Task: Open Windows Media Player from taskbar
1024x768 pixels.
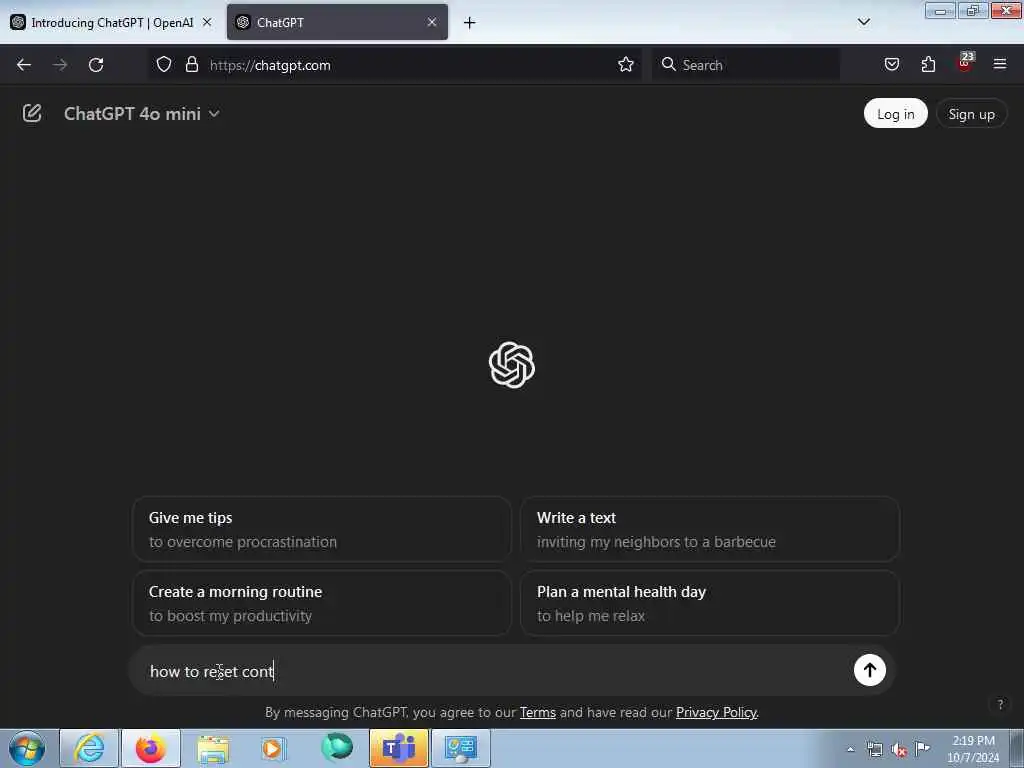Action: pyautogui.click(x=274, y=748)
